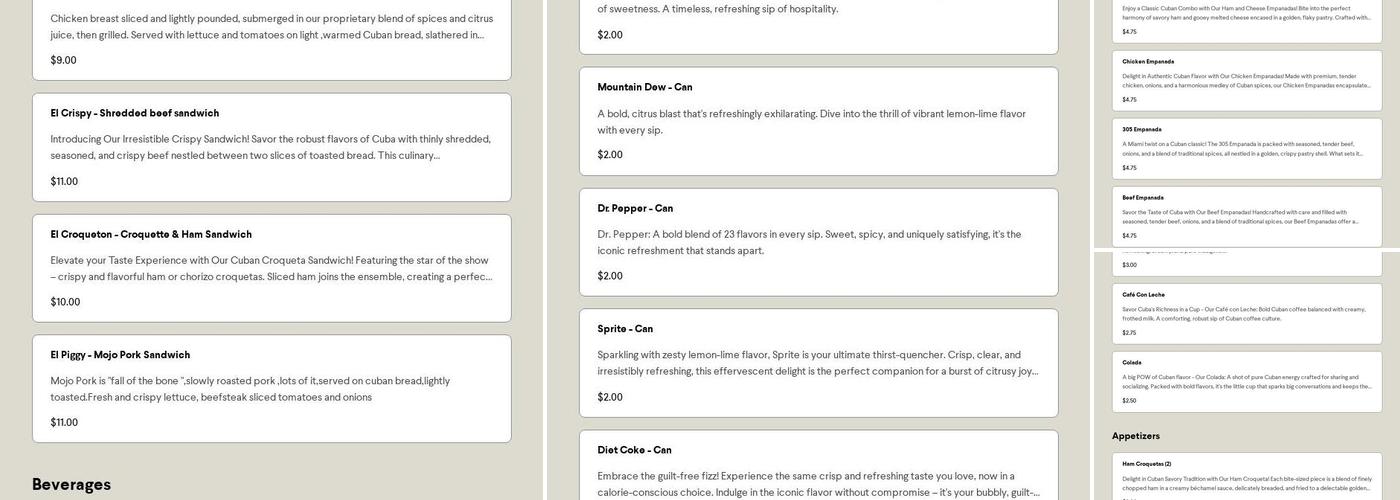Click the Beverages section heading

click(71, 484)
